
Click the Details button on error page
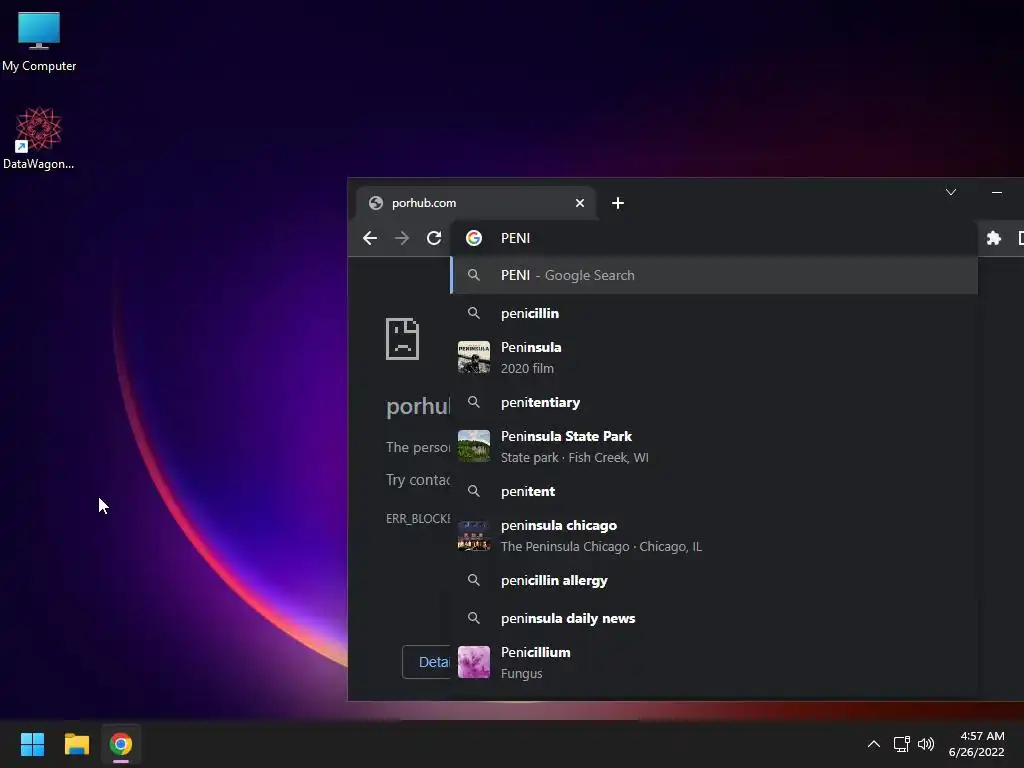point(426,662)
